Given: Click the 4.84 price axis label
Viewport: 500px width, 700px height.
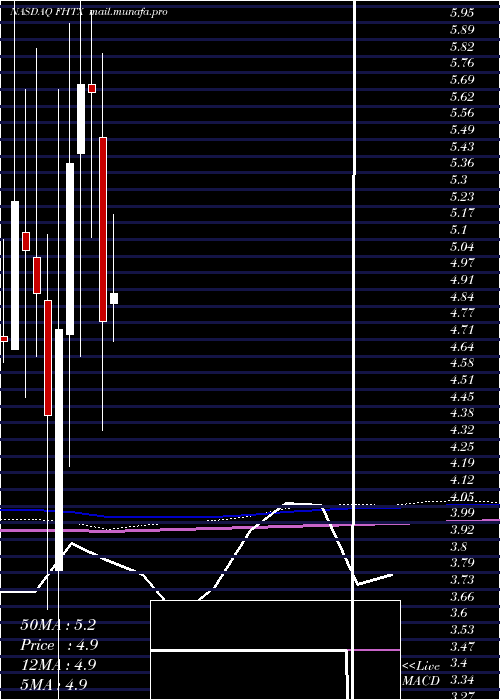Looking at the screenshot, I should (462, 296).
